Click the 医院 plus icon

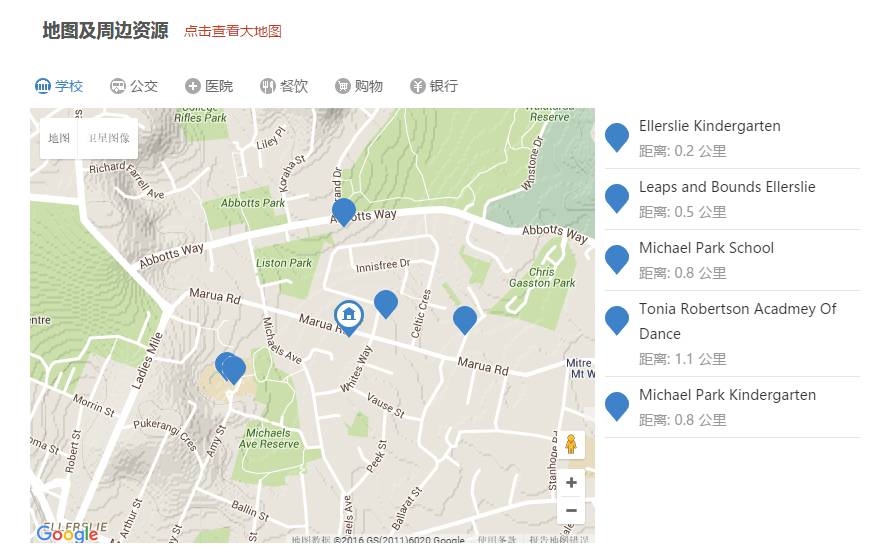pos(193,86)
